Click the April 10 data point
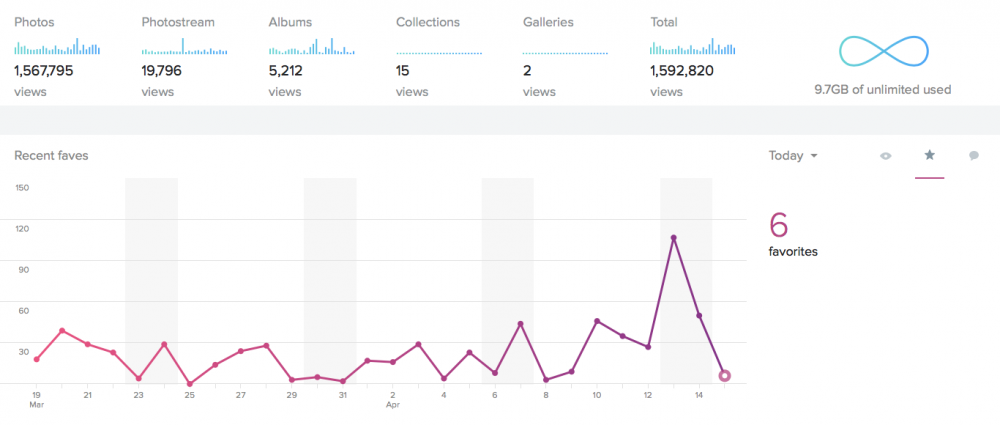 pyautogui.click(x=597, y=321)
